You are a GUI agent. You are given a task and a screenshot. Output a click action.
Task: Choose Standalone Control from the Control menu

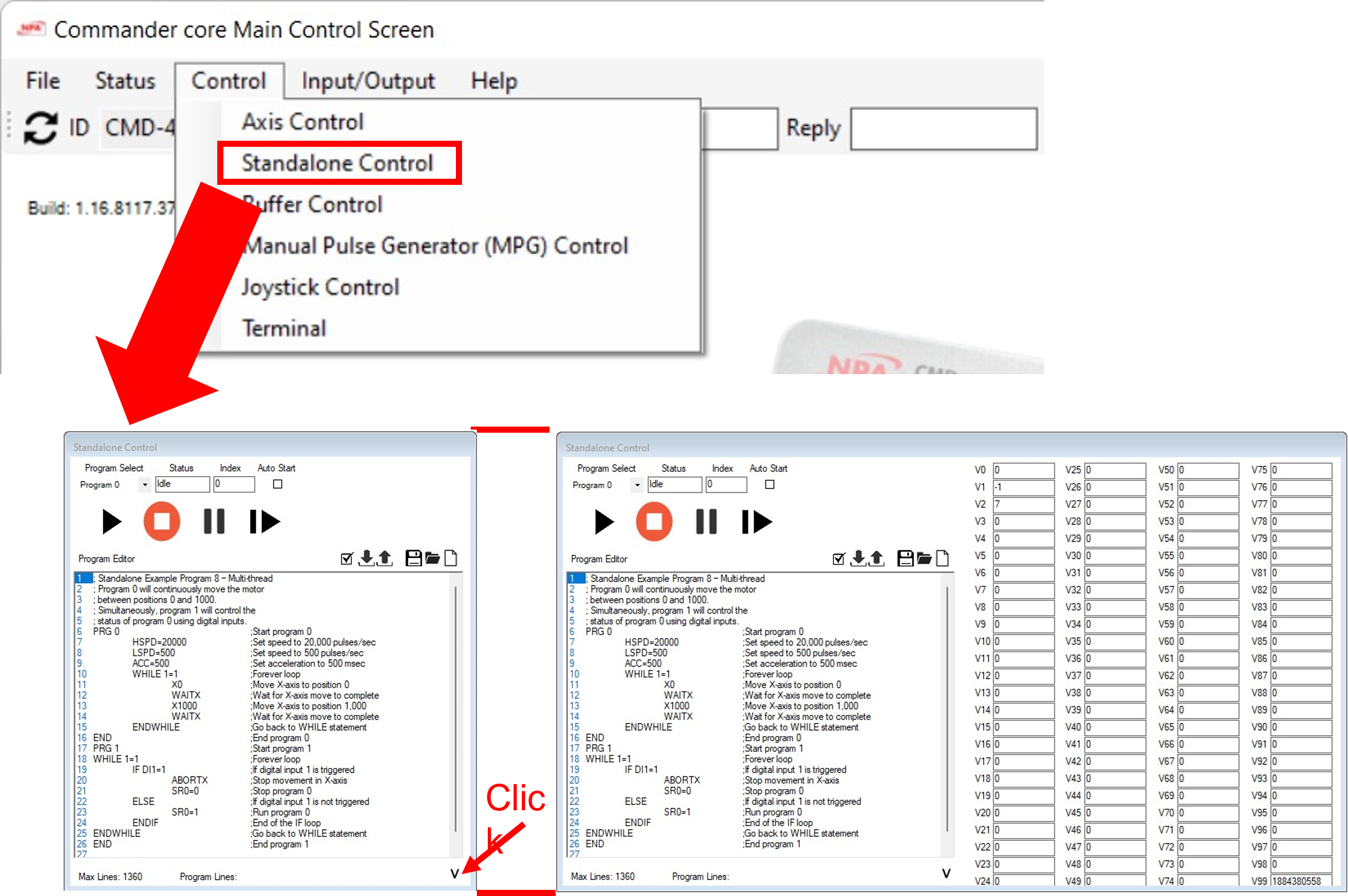[x=338, y=163]
